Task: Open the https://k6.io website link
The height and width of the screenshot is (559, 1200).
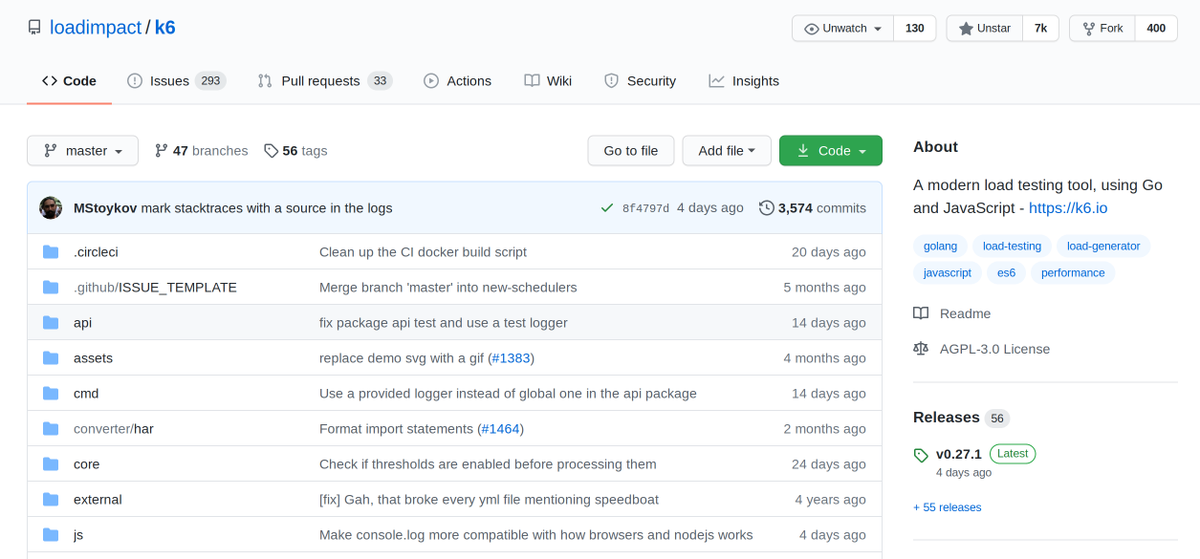Action: click(1068, 209)
